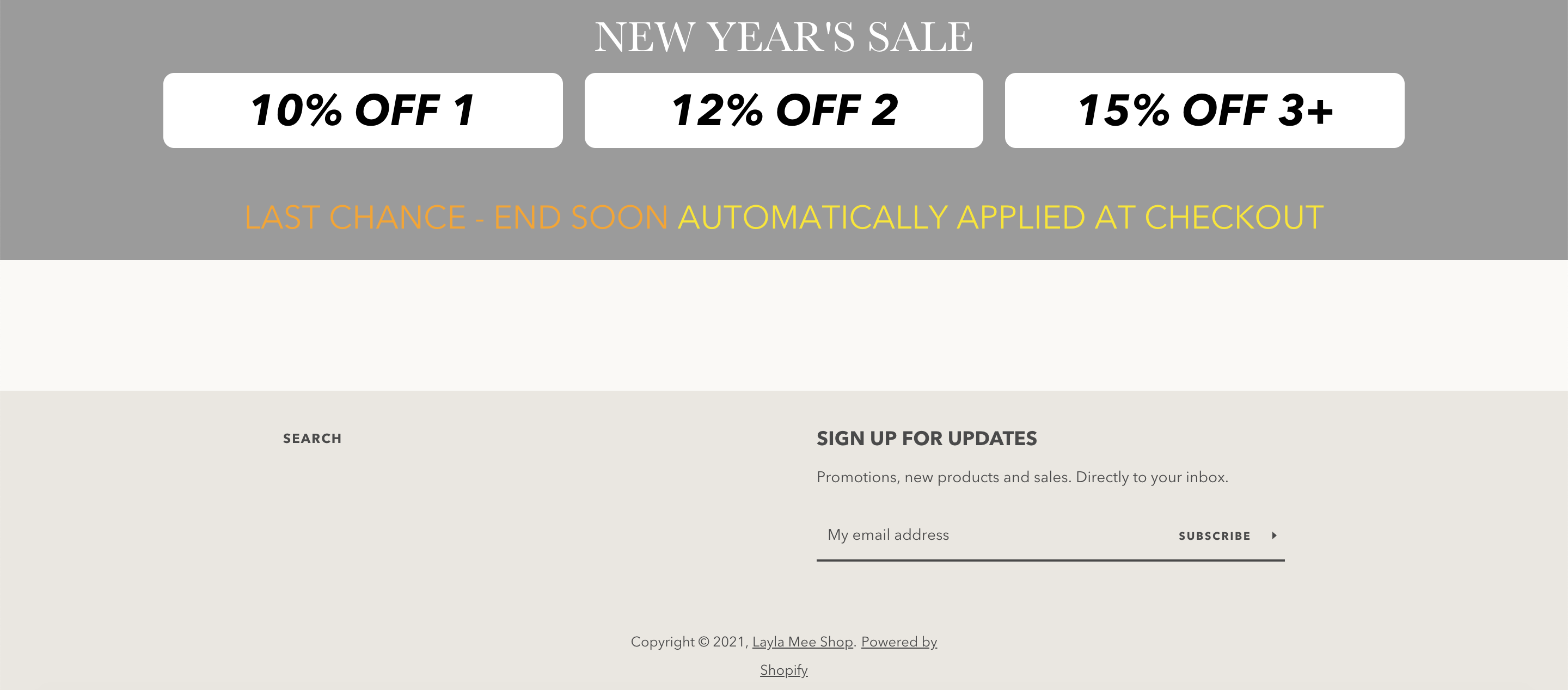Select the 12% OFF 2 offer box
Image resolution: width=1568 pixels, height=690 pixels.
click(783, 110)
